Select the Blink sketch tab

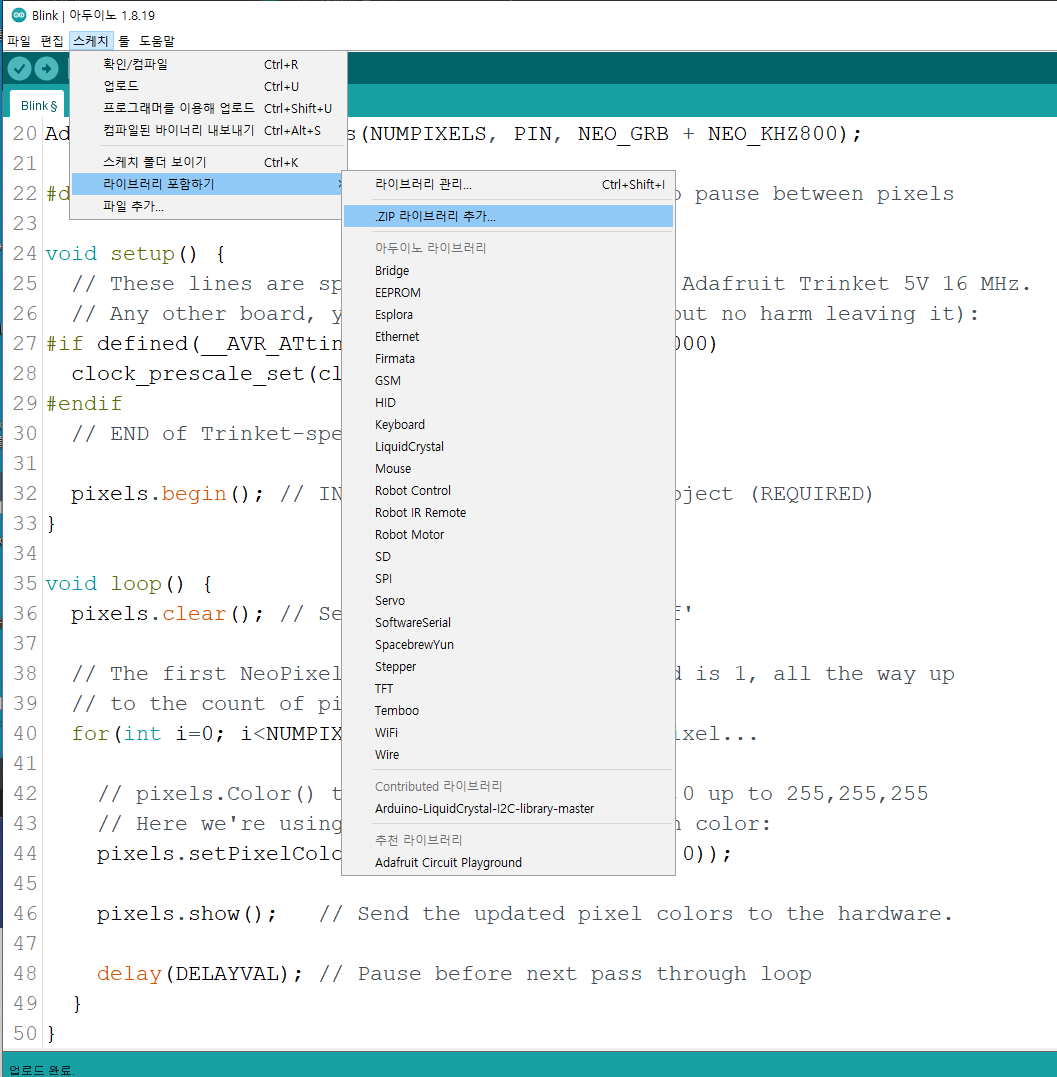(x=38, y=105)
